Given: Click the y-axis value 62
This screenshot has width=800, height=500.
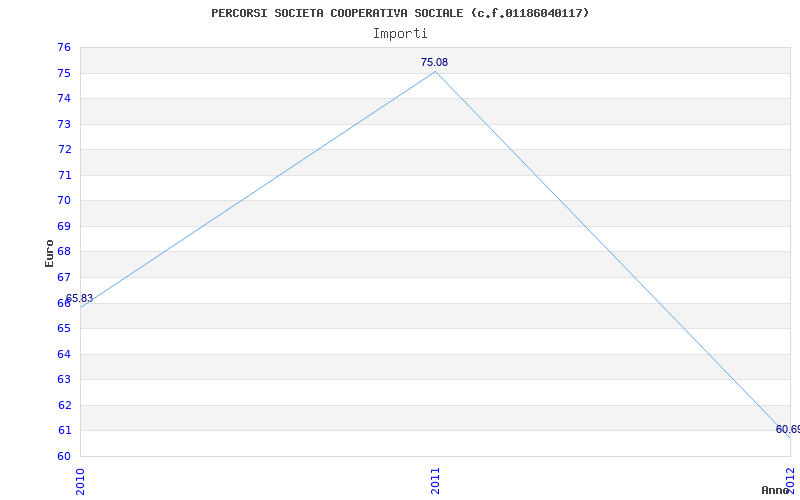Looking at the screenshot, I should click(x=64, y=405).
